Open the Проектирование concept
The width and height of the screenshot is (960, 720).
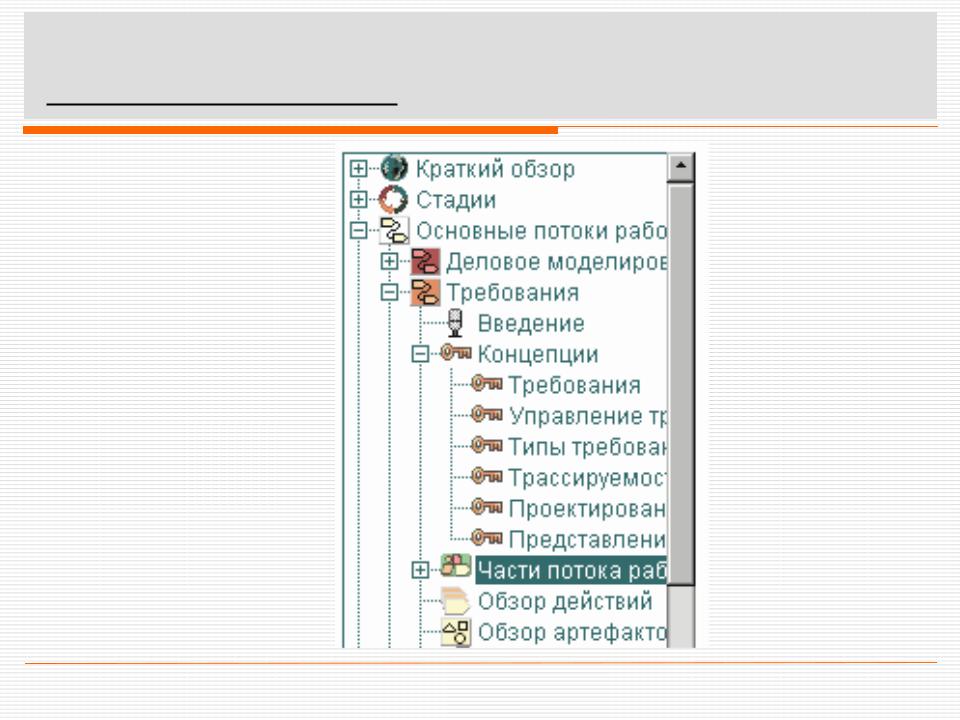point(587,508)
